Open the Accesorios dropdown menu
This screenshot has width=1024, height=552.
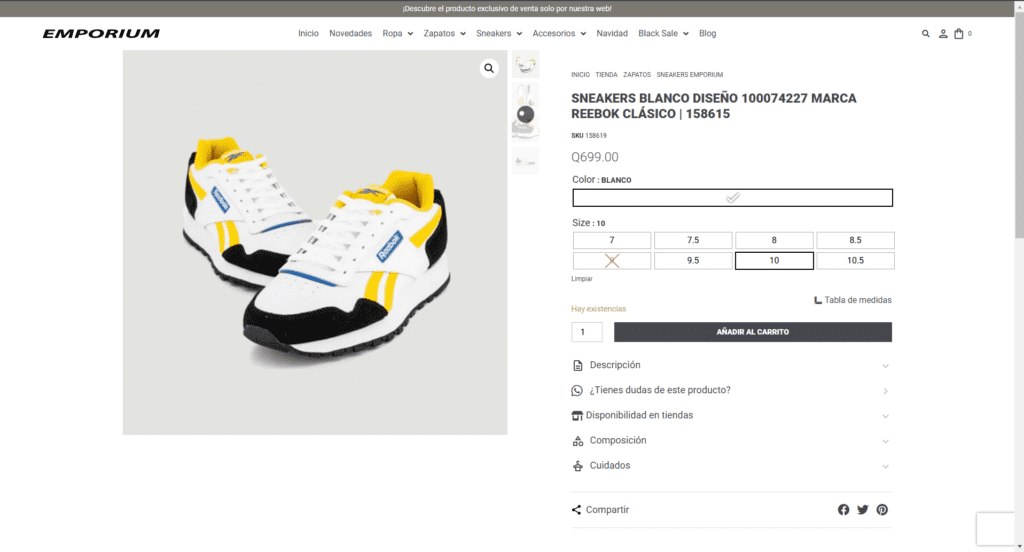point(559,33)
